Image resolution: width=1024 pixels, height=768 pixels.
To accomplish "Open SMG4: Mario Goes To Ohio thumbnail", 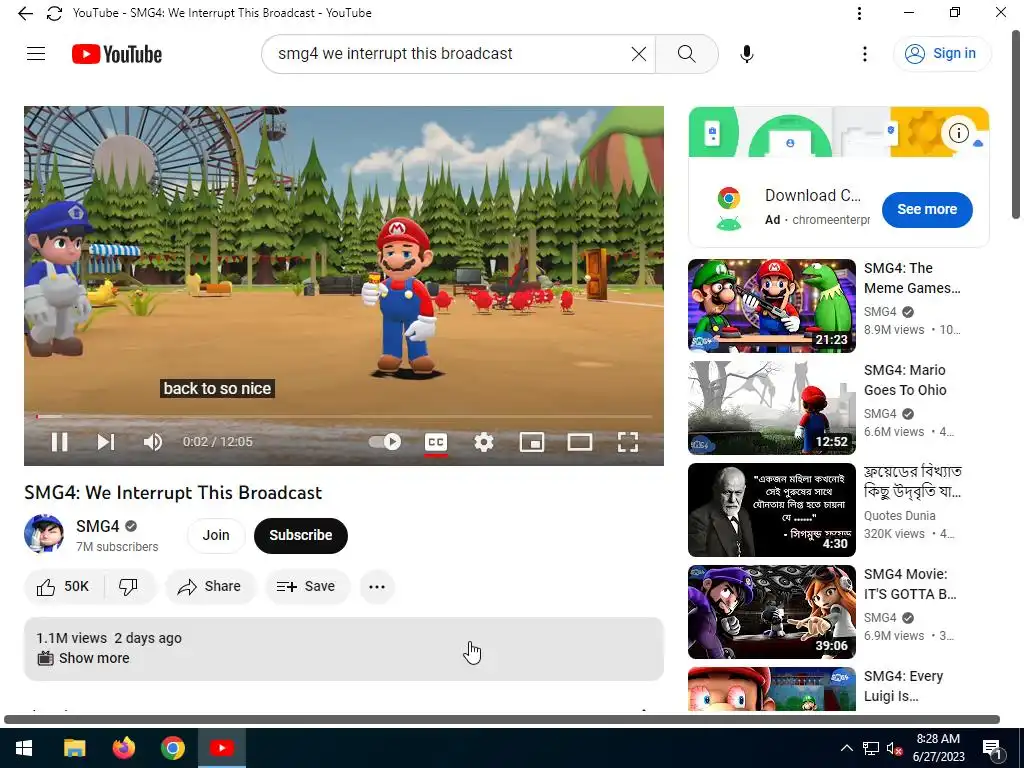I will pyautogui.click(x=771, y=408).
